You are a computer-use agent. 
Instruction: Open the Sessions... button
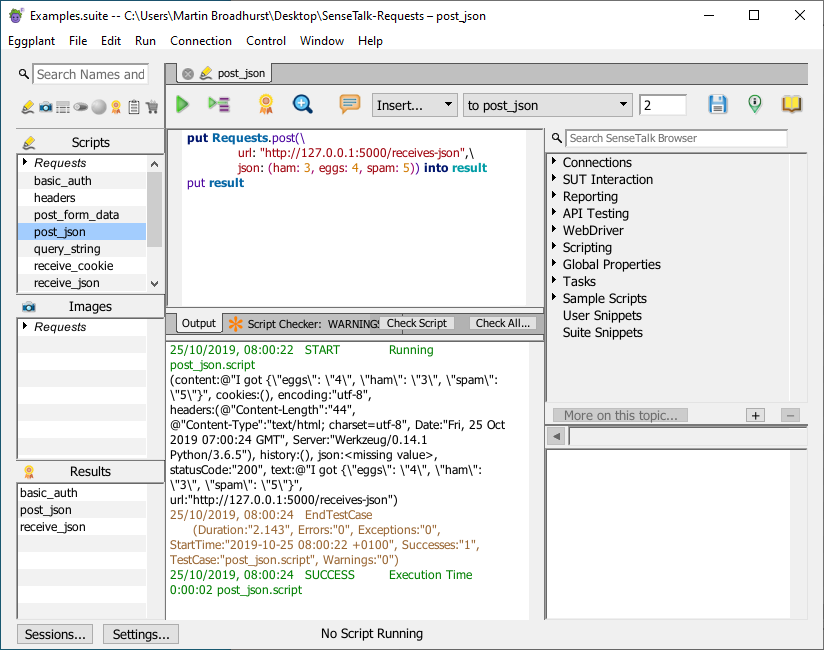[x=55, y=634]
